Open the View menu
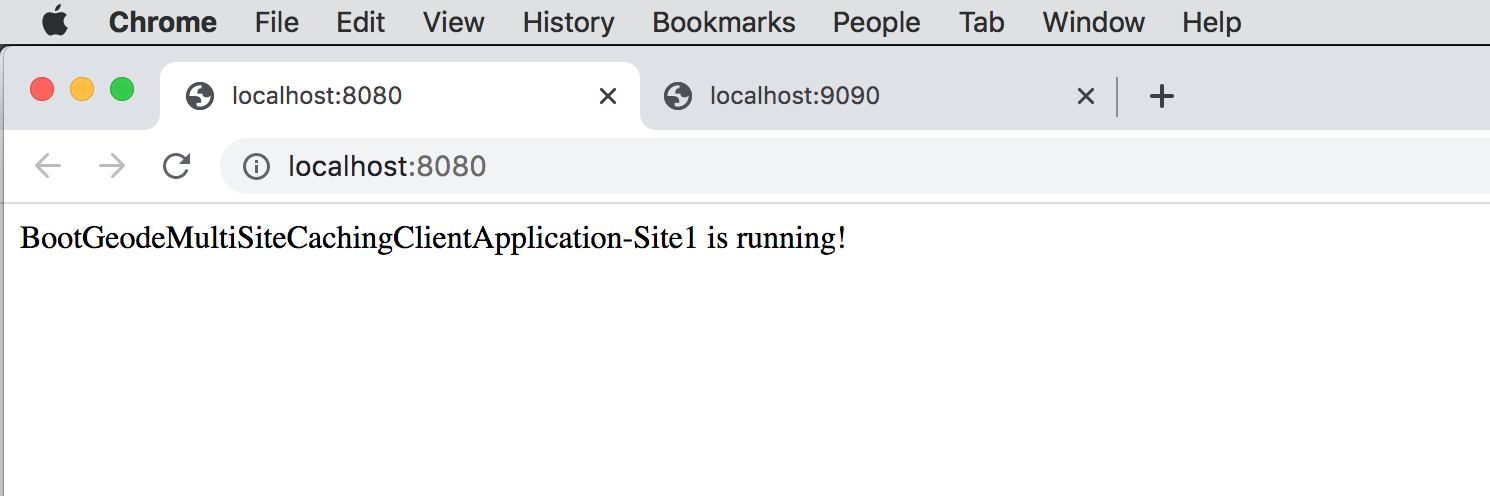 (x=454, y=22)
